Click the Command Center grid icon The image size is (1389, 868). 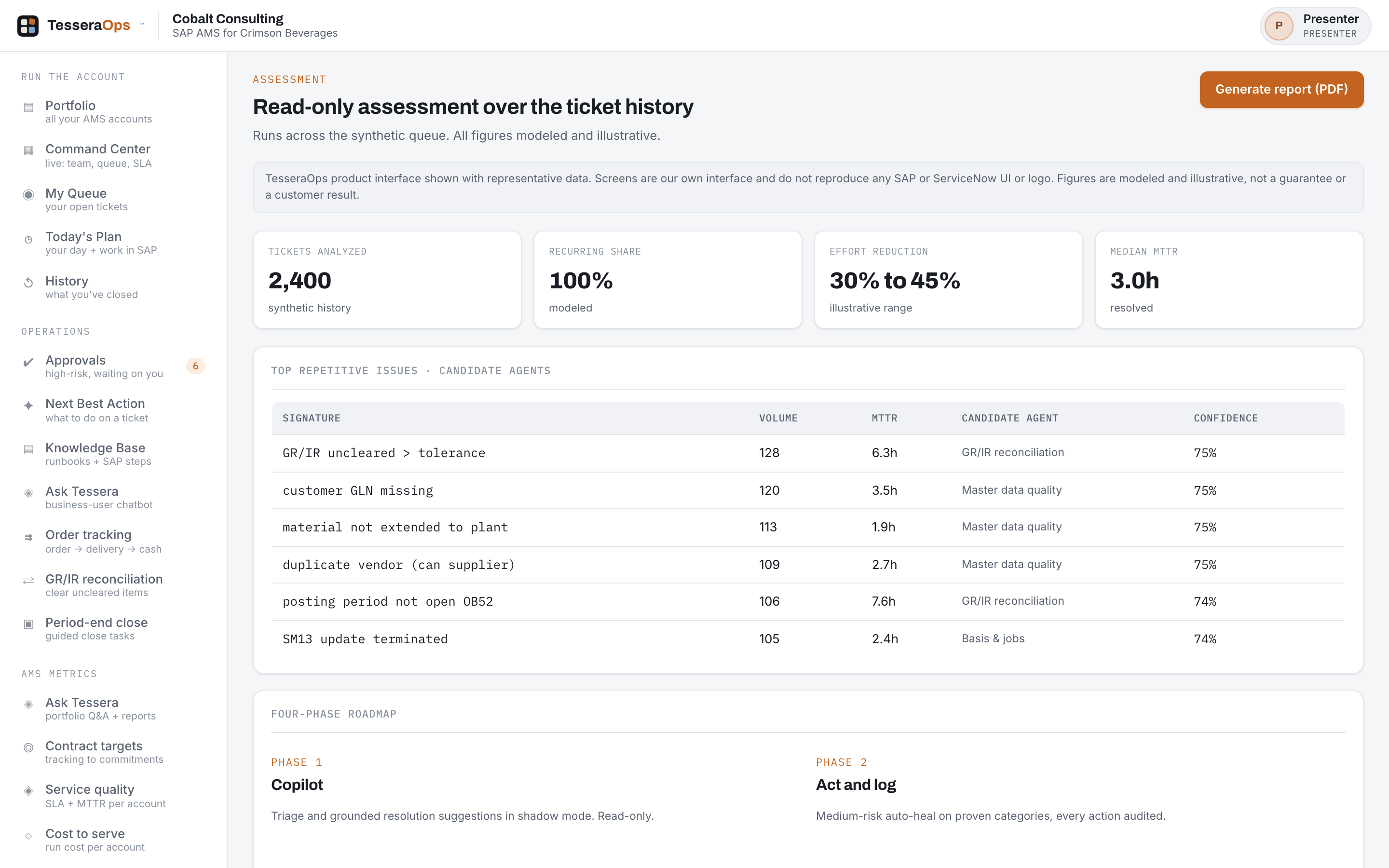pyautogui.click(x=28, y=150)
